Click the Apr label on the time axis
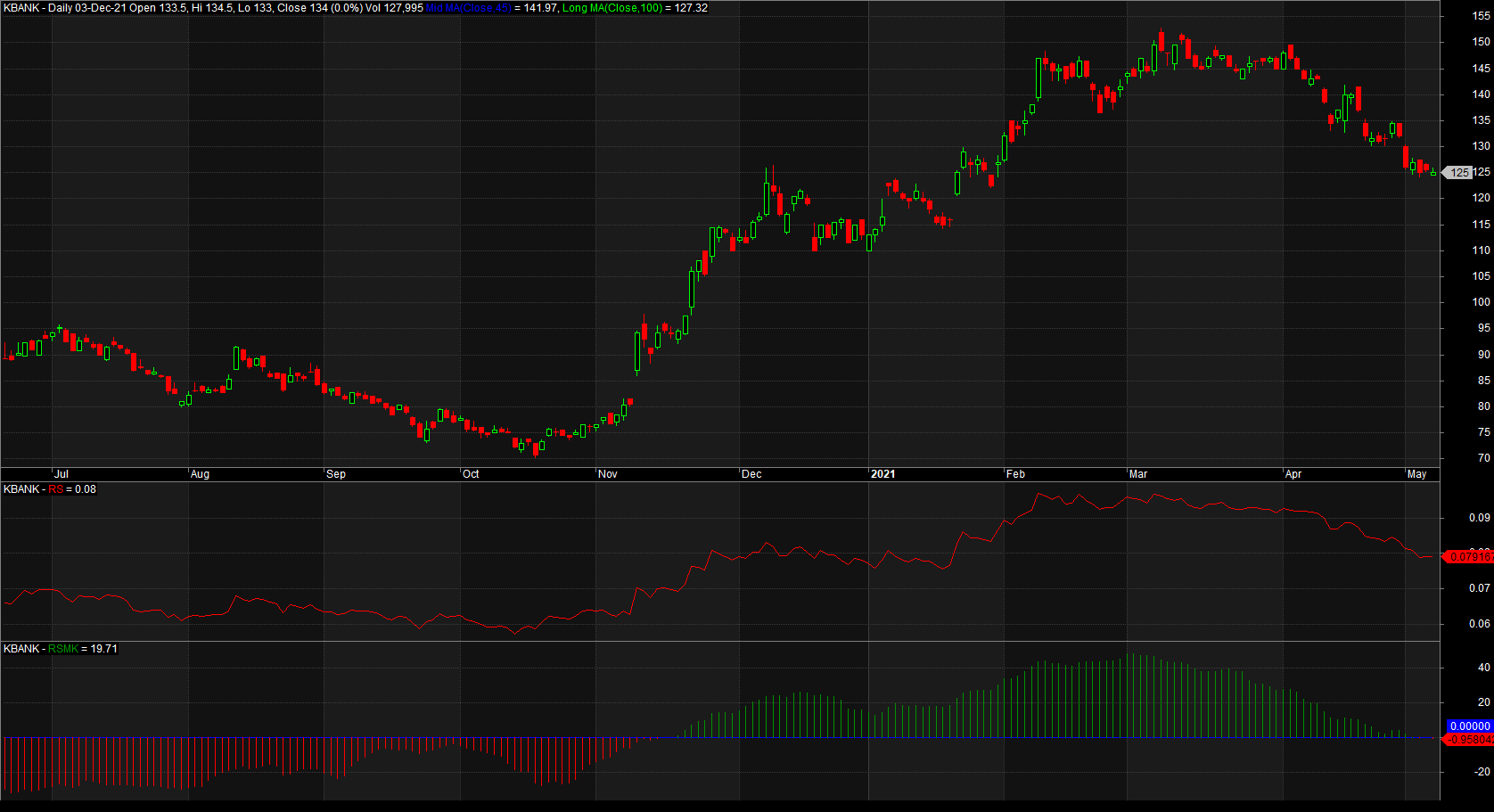This screenshot has height=812, width=1494. (x=1293, y=474)
